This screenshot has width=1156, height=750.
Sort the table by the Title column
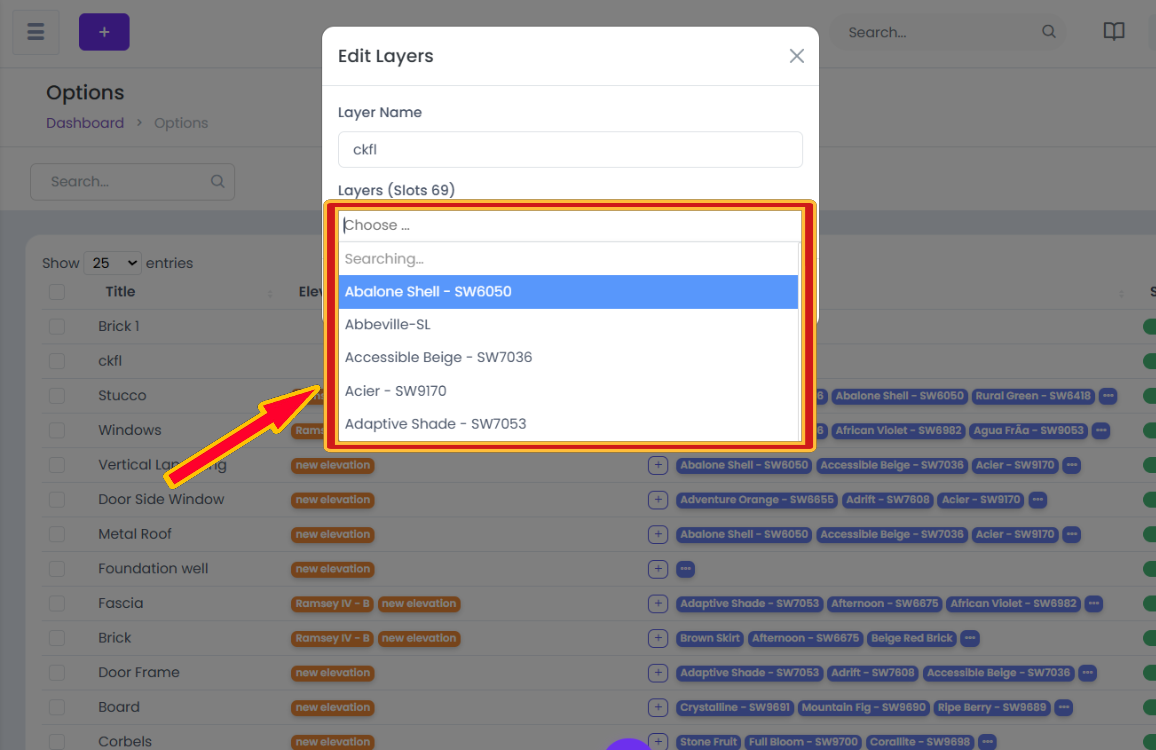[120, 292]
